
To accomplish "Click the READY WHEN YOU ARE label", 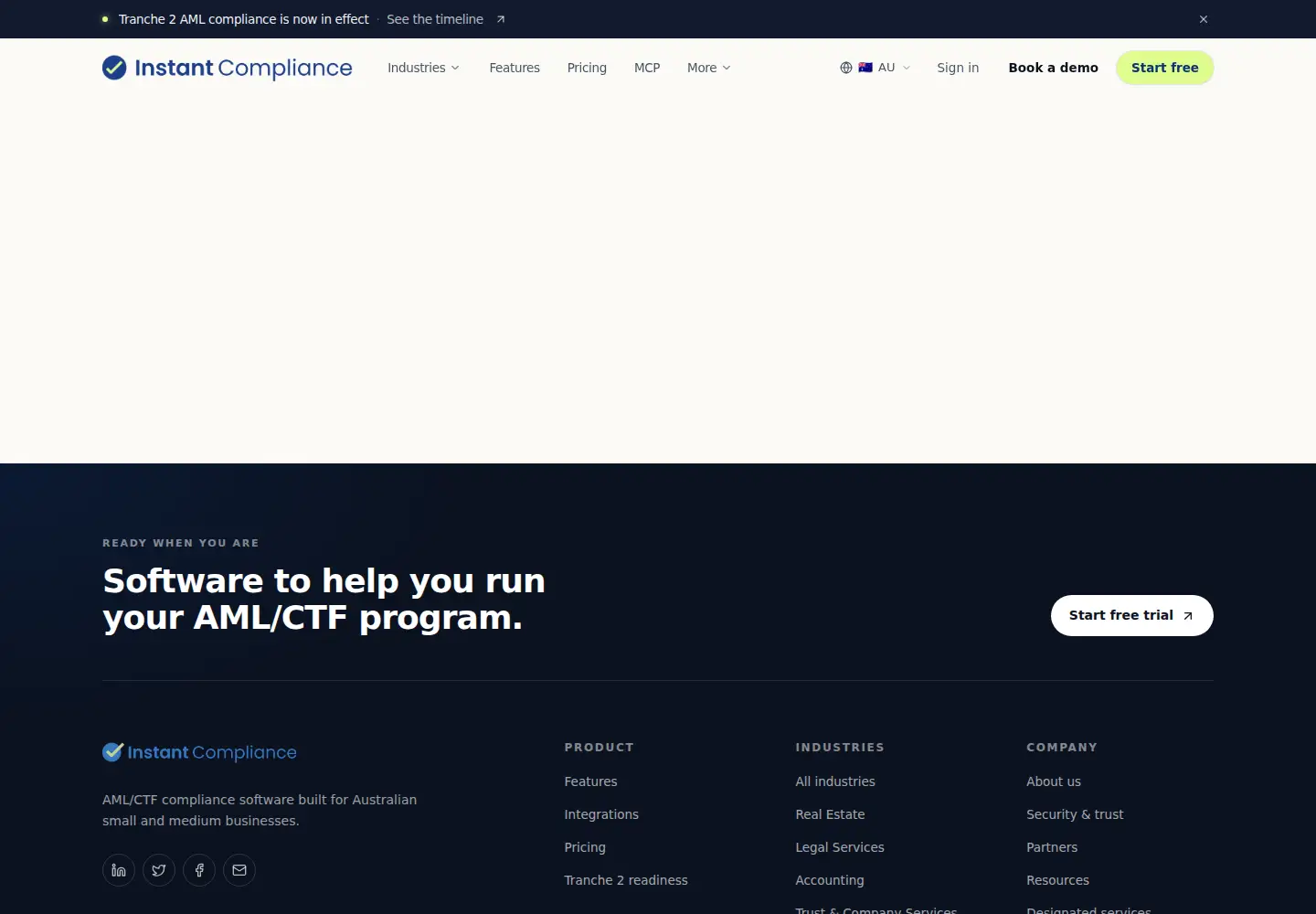I will 181,543.
